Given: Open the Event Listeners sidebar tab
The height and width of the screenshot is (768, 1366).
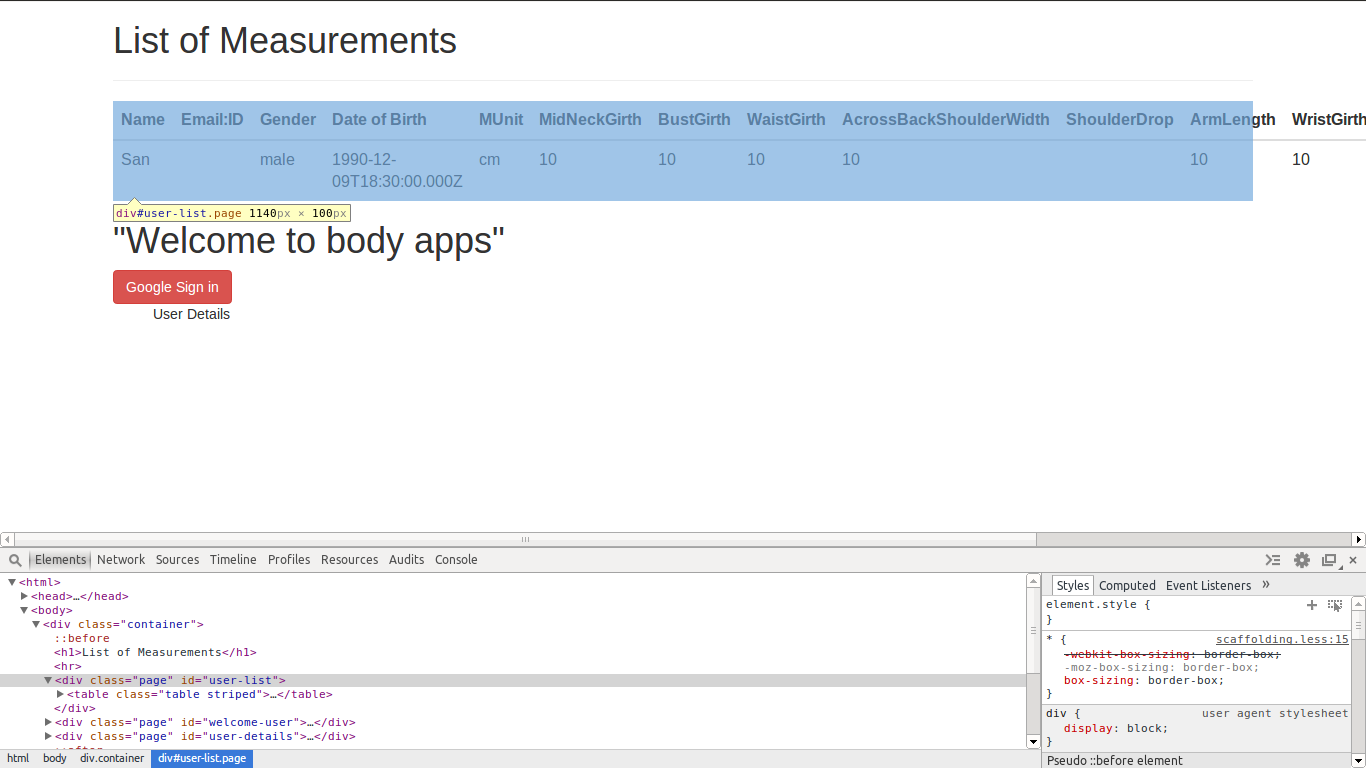Looking at the screenshot, I should [1208, 586].
